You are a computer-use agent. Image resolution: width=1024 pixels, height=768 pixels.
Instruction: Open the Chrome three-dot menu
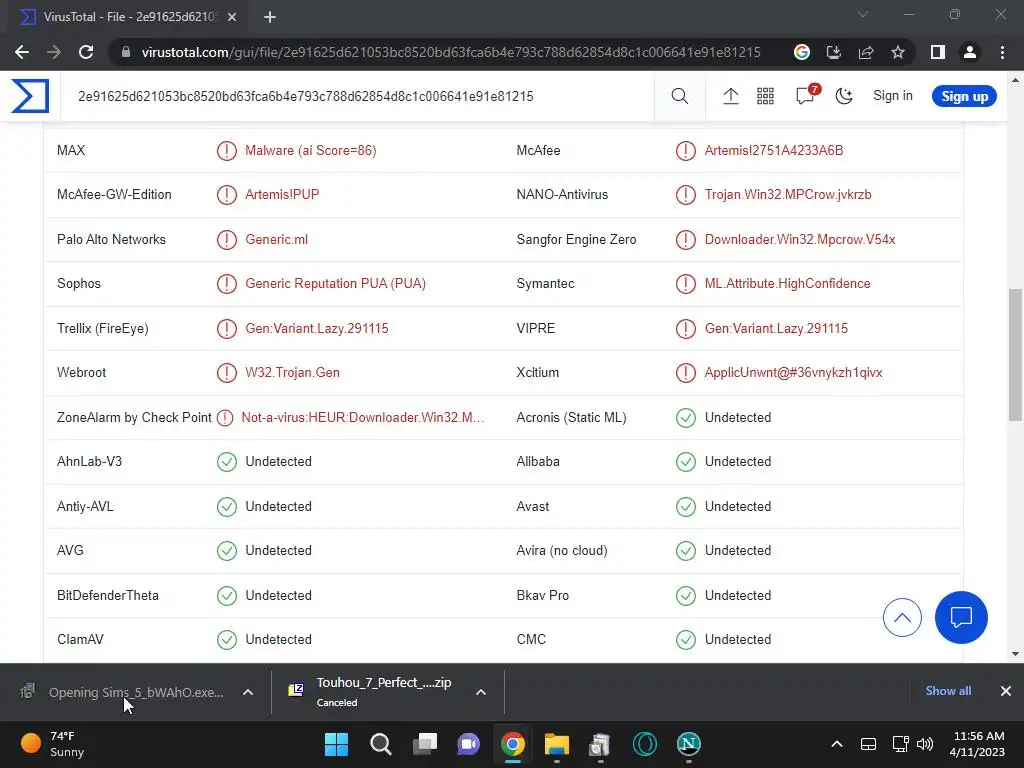pyautogui.click(x=1002, y=52)
